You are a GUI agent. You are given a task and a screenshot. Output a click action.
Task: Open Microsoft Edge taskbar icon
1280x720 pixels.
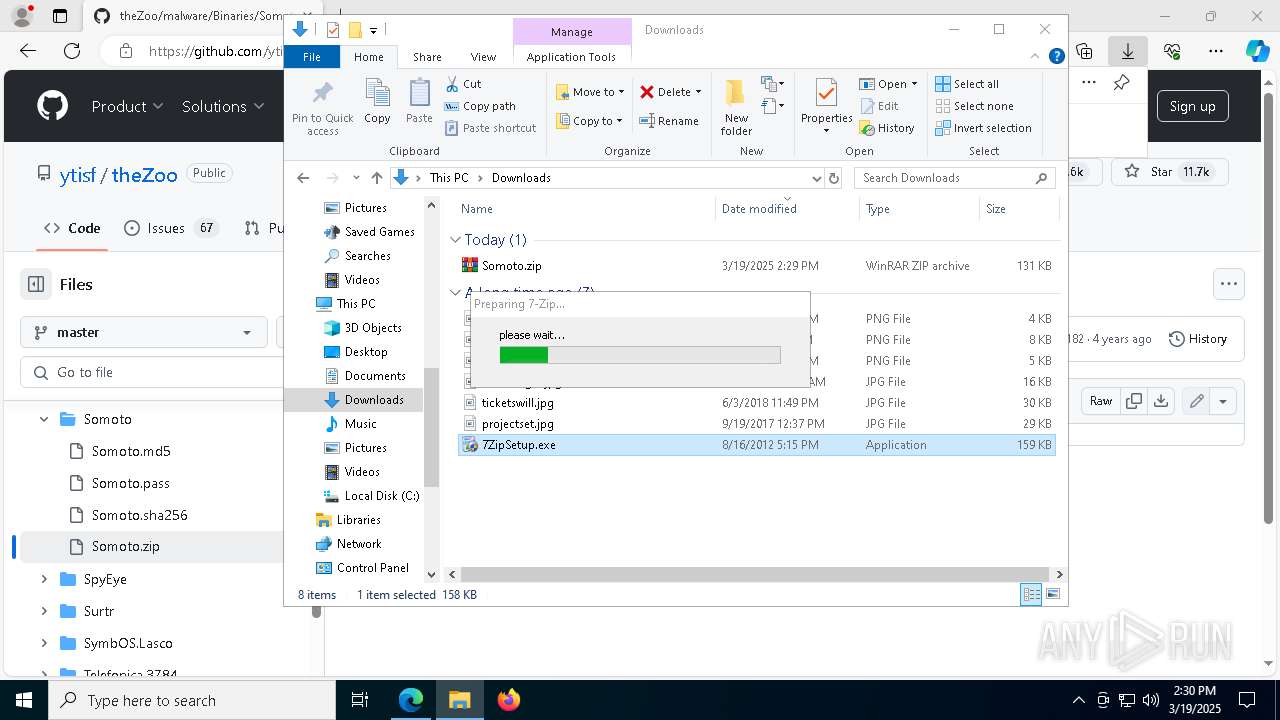(x=411, y=700)
